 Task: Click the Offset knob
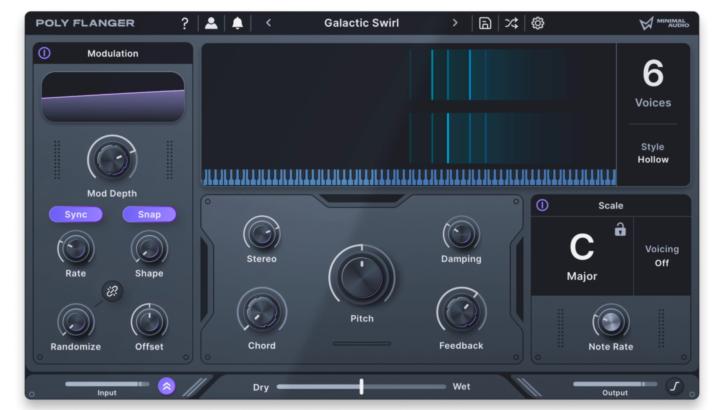[149, 321]
